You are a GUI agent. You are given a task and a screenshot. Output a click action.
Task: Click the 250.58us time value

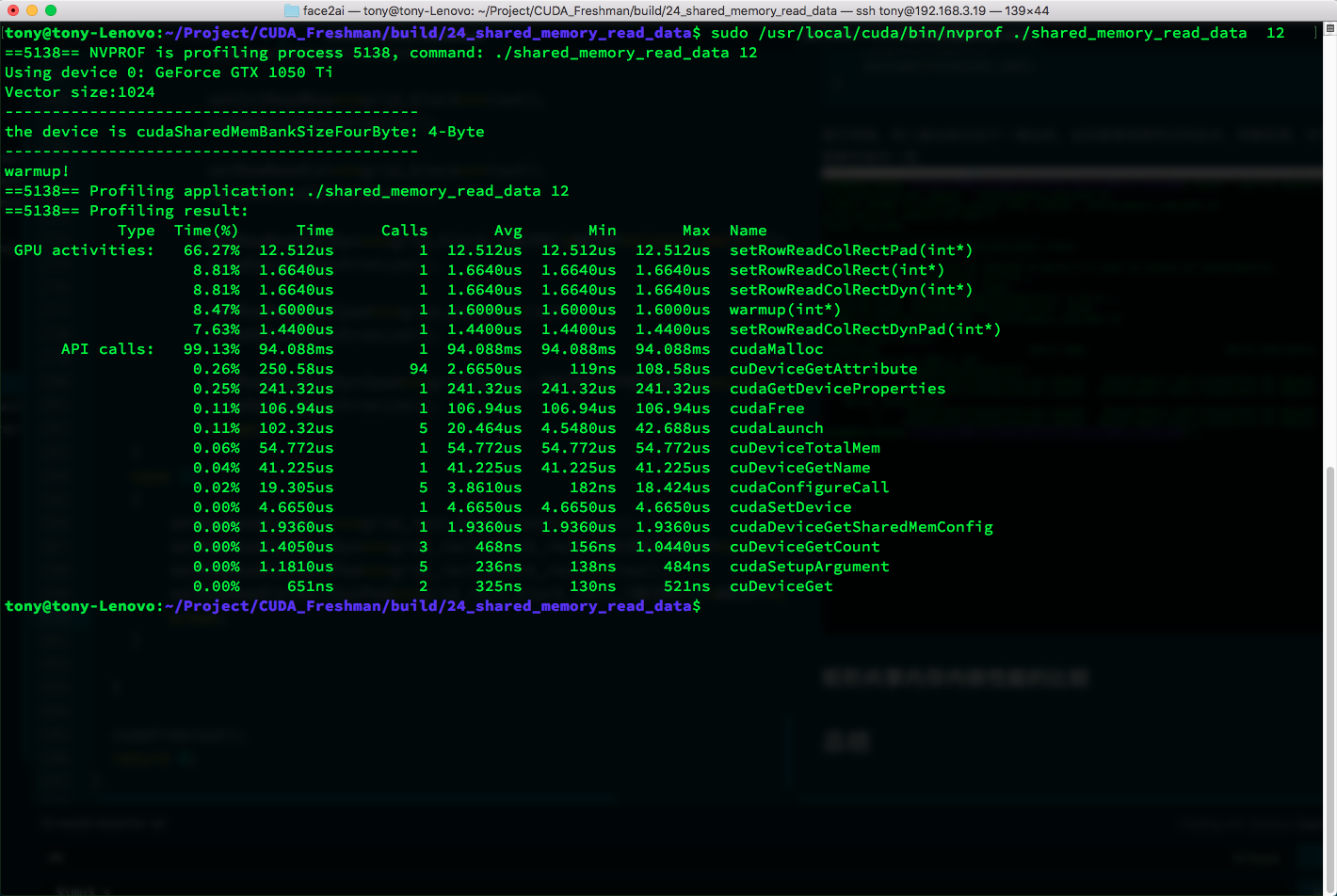[x=296, y=369]
